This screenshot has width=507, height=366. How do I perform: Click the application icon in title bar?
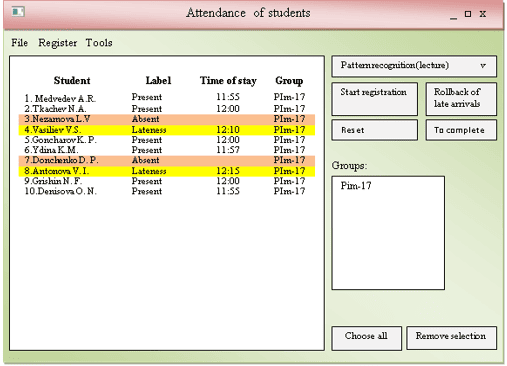pos(18,12)
